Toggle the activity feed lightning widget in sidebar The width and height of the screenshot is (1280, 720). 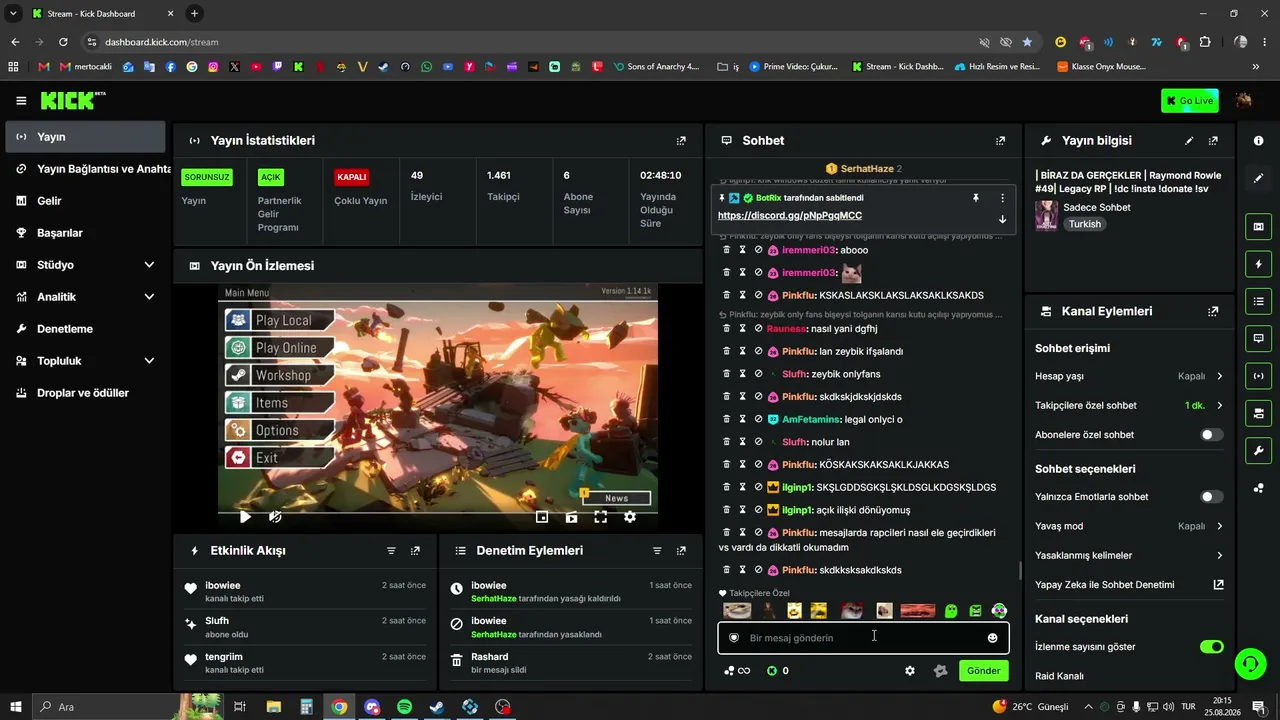click(x=1258, y=264)
